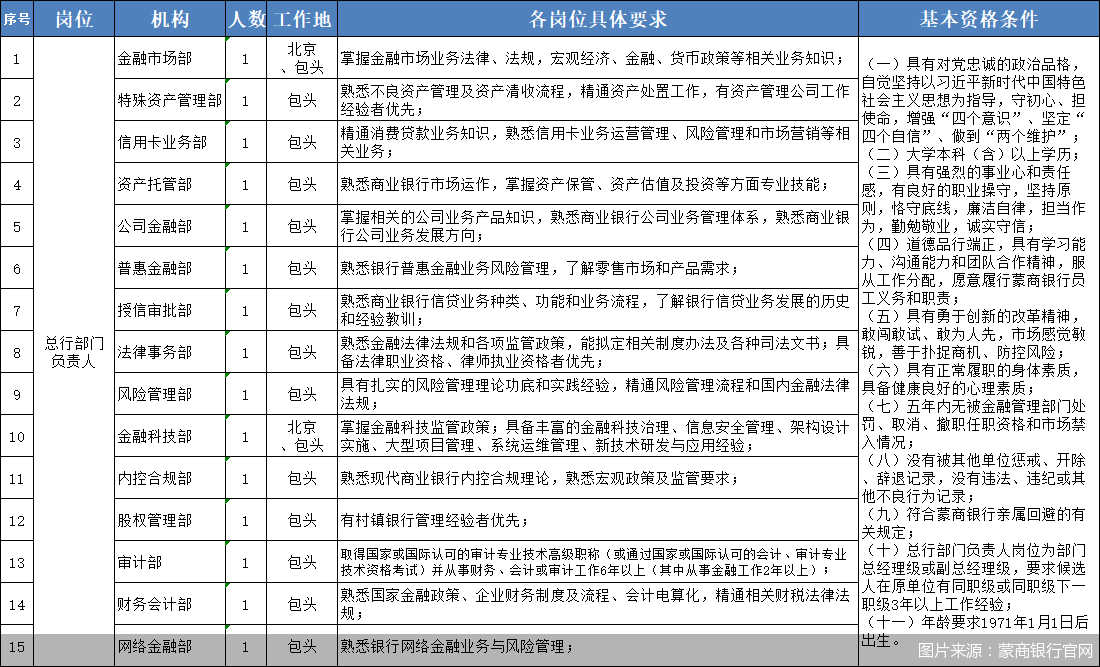
Task: Click the 基本资格条件 column header
Action: click(x=979, y=19)
